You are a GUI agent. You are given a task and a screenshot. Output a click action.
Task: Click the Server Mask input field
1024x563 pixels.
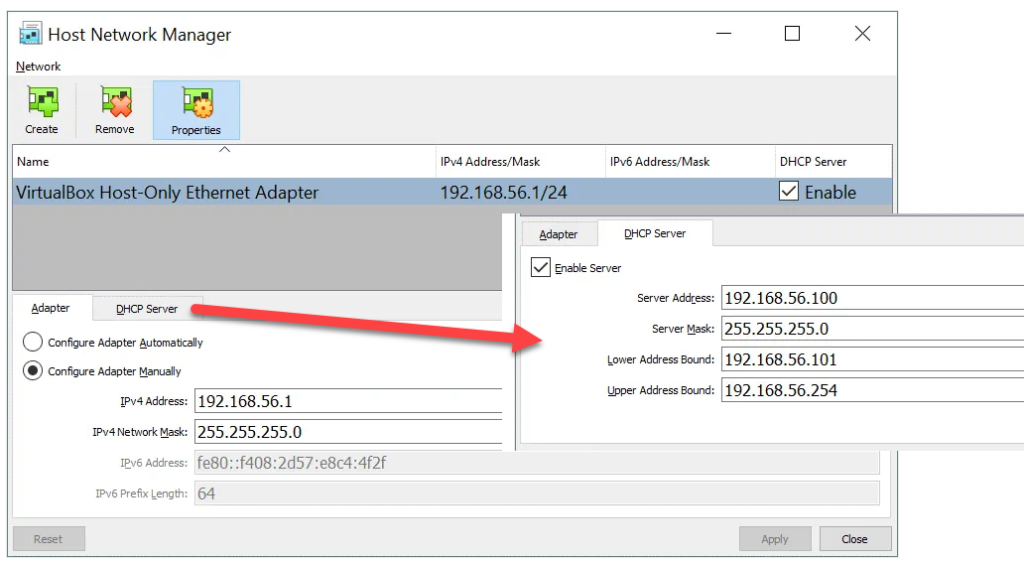point(872,329)
